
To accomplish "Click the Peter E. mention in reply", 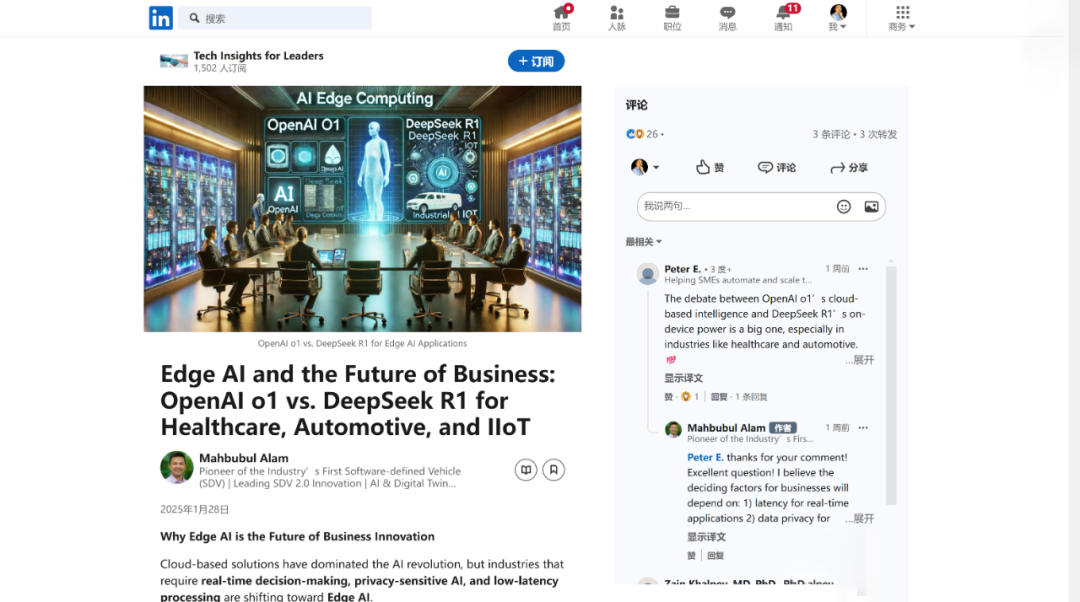I will pyautogui.click(x=705, y=457).
